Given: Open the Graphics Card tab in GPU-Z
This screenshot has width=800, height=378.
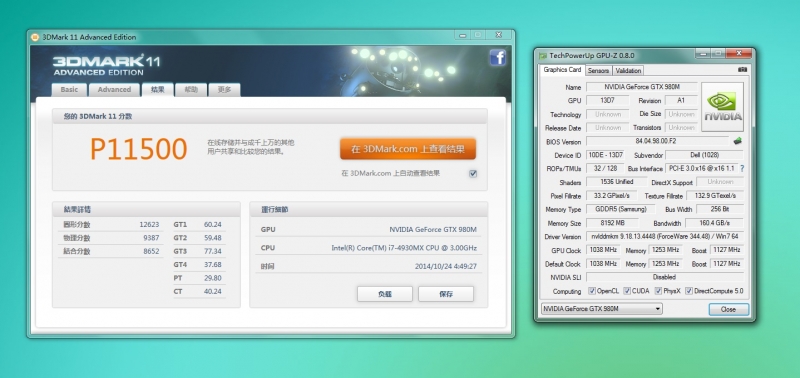Looking at the screenshot, I should (562, 70).
